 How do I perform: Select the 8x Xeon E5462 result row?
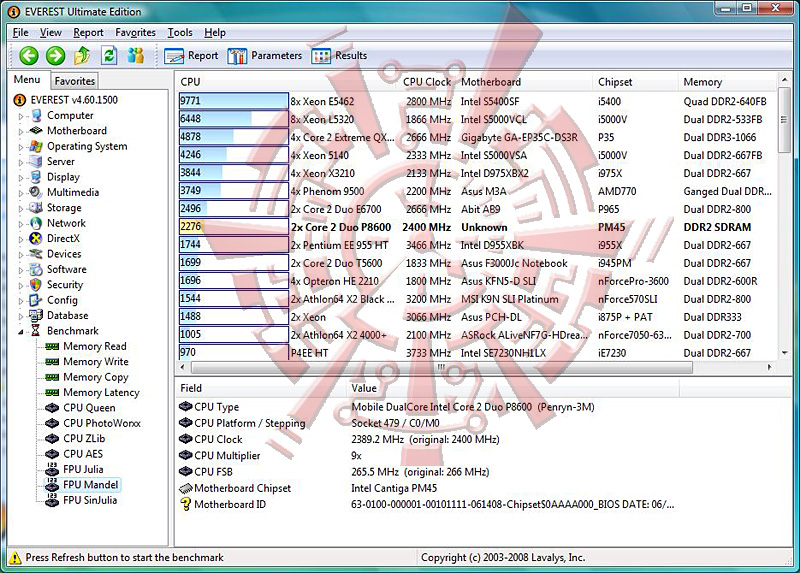pyautogui.click(x=476, y=101)
